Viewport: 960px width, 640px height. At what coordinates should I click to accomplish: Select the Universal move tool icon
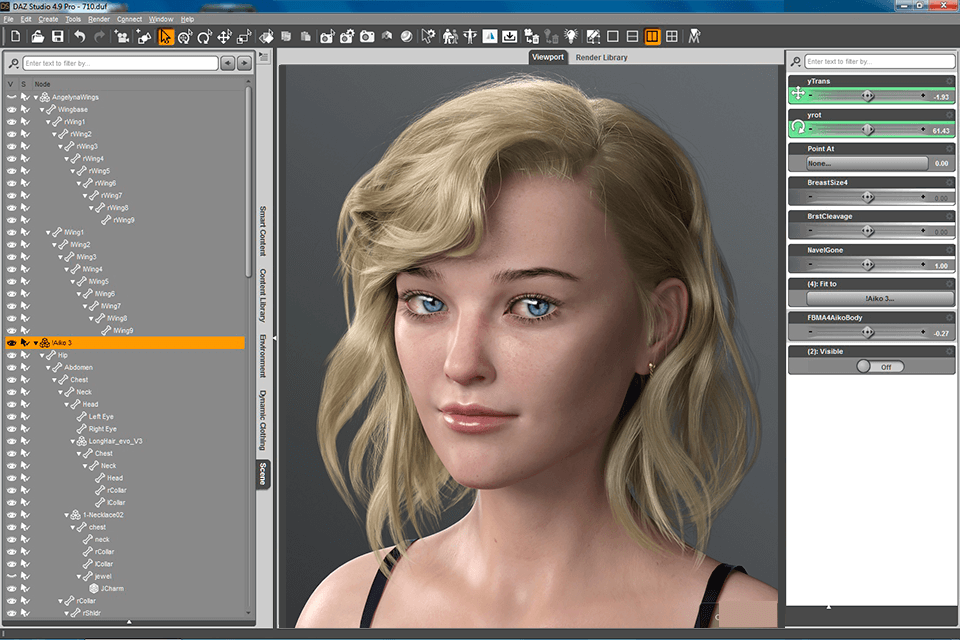click(x=185, y=37)
